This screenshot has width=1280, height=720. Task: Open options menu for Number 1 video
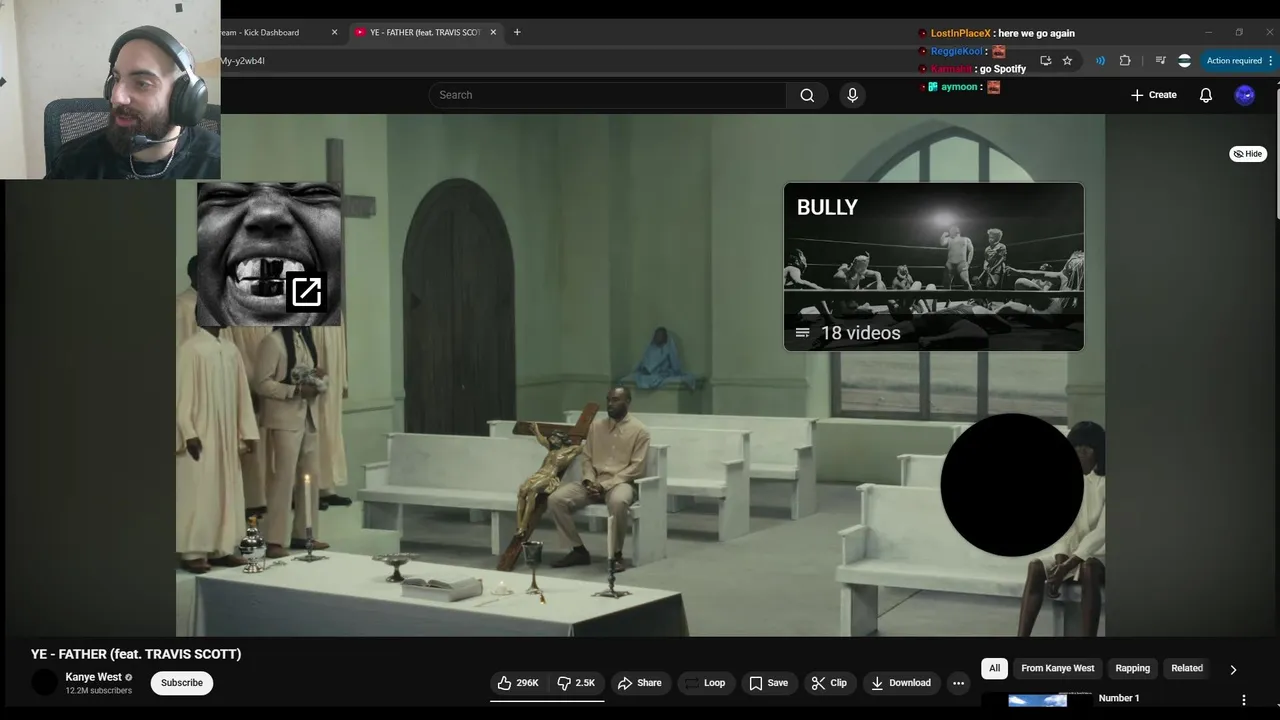point(1244,700)
